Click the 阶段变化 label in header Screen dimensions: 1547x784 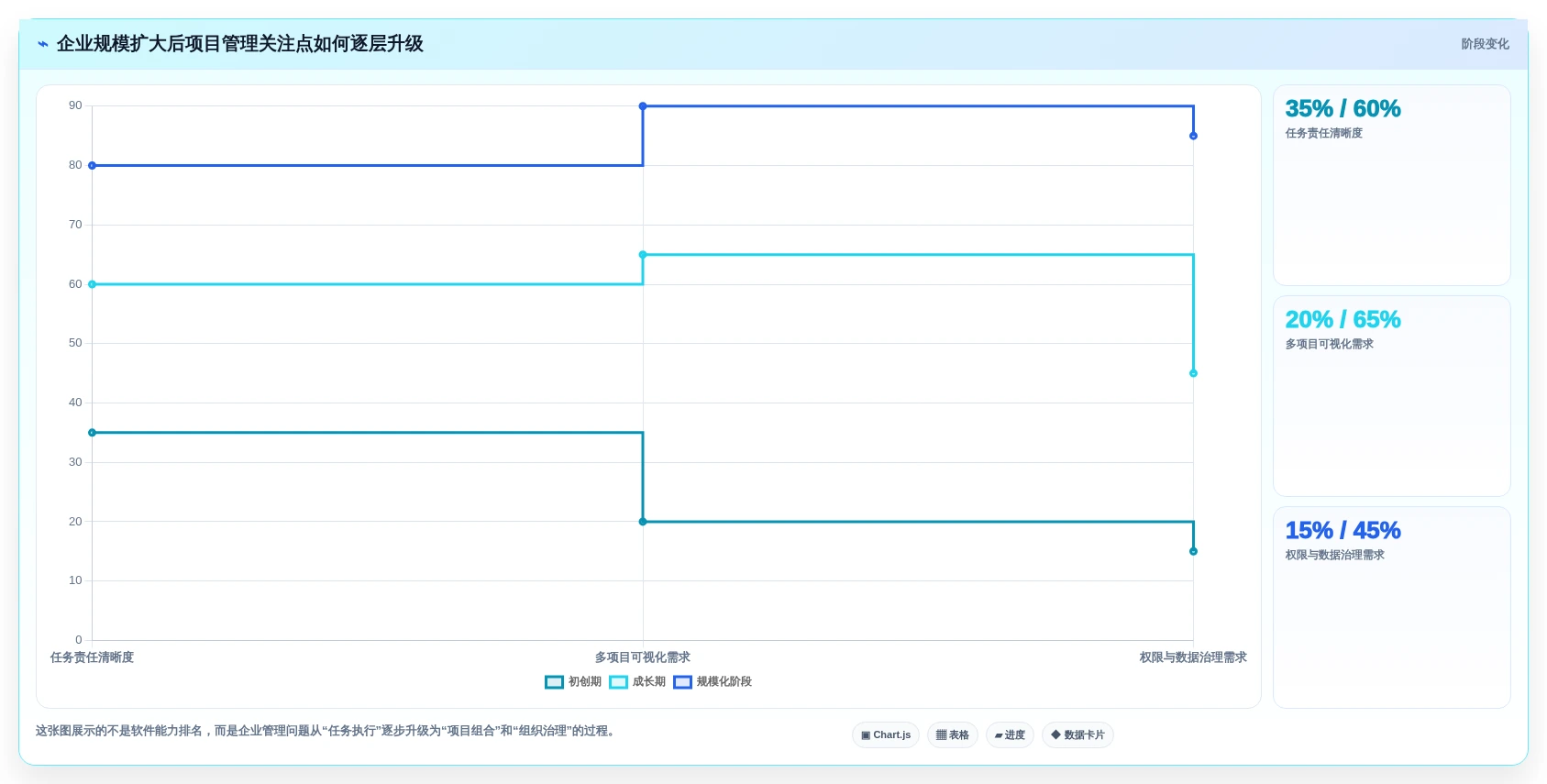1485,44
